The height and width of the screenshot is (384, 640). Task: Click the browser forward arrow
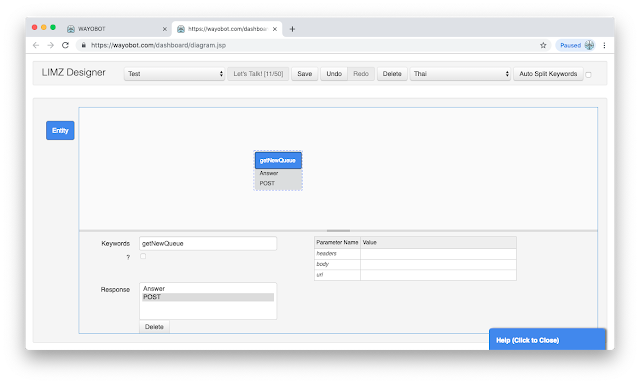(x=51, y=45)
